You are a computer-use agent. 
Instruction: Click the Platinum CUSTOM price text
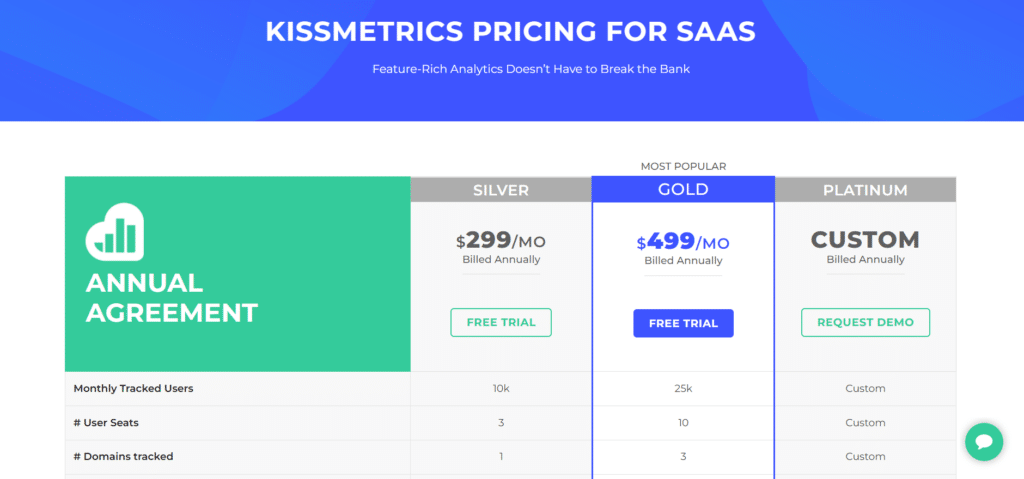(865, 240)
